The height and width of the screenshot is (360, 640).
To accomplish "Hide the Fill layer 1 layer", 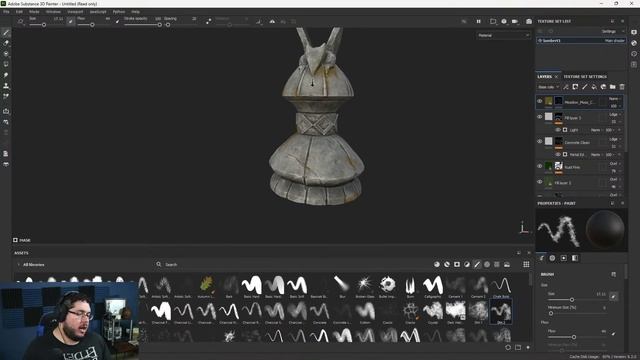I will click(x=540, y=182).
